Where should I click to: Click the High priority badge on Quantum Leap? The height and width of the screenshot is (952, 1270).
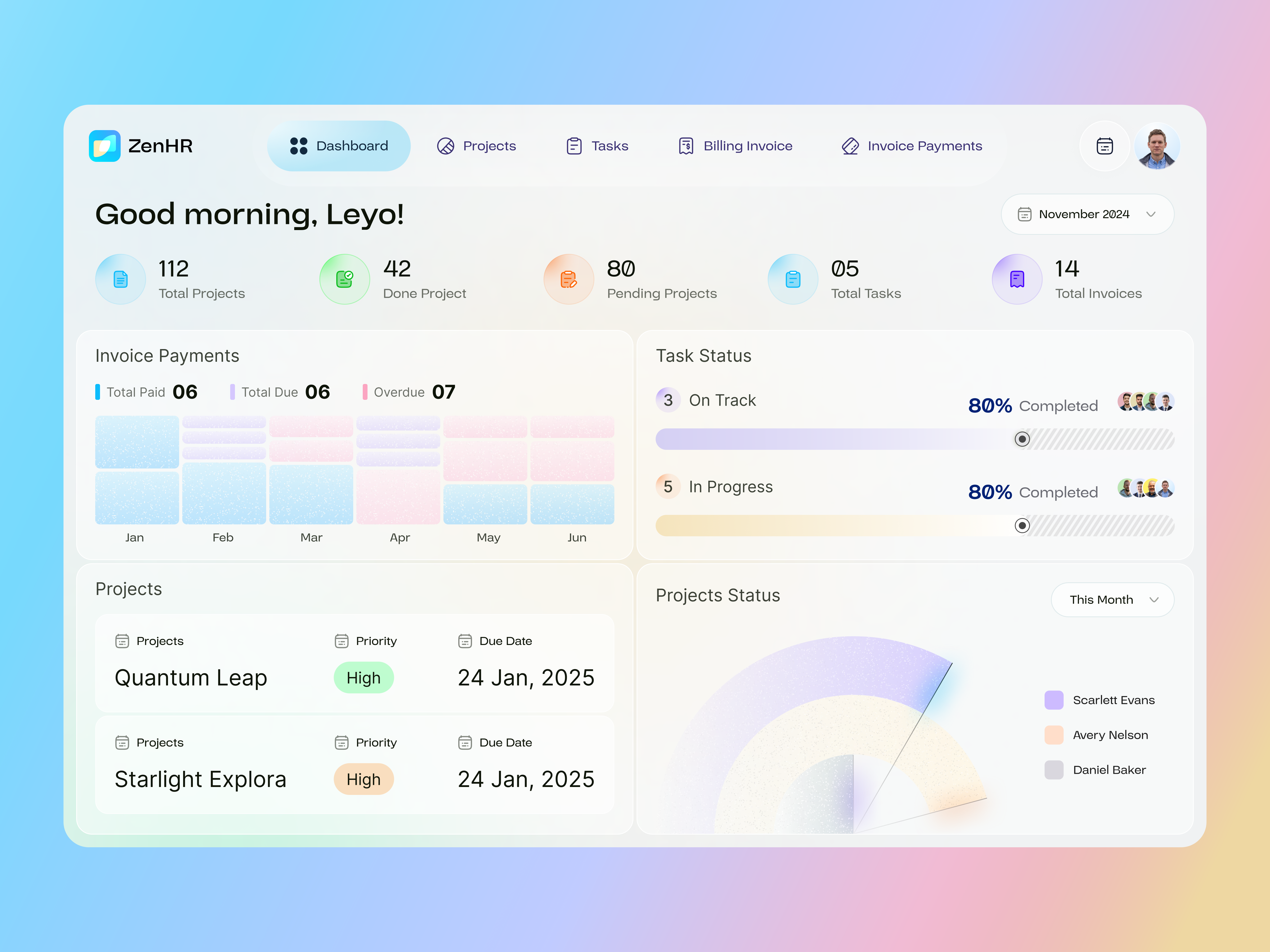pos(364,677)
